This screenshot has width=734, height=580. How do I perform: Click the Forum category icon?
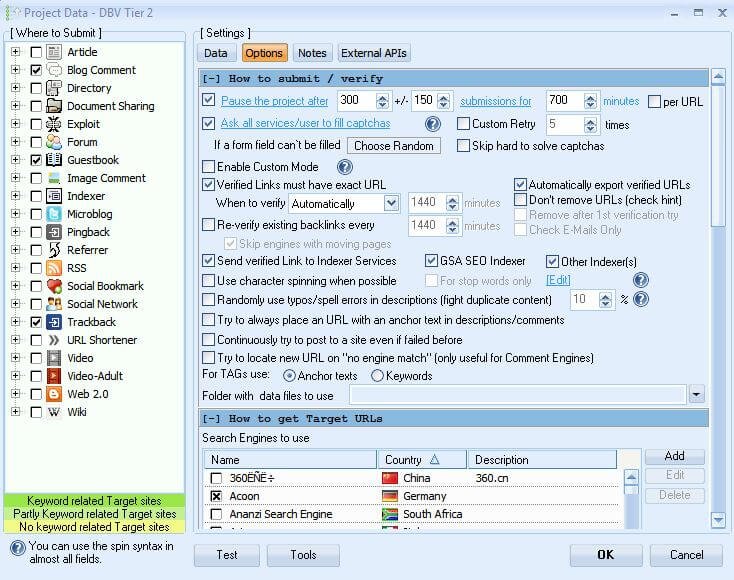tap(54, 142)
